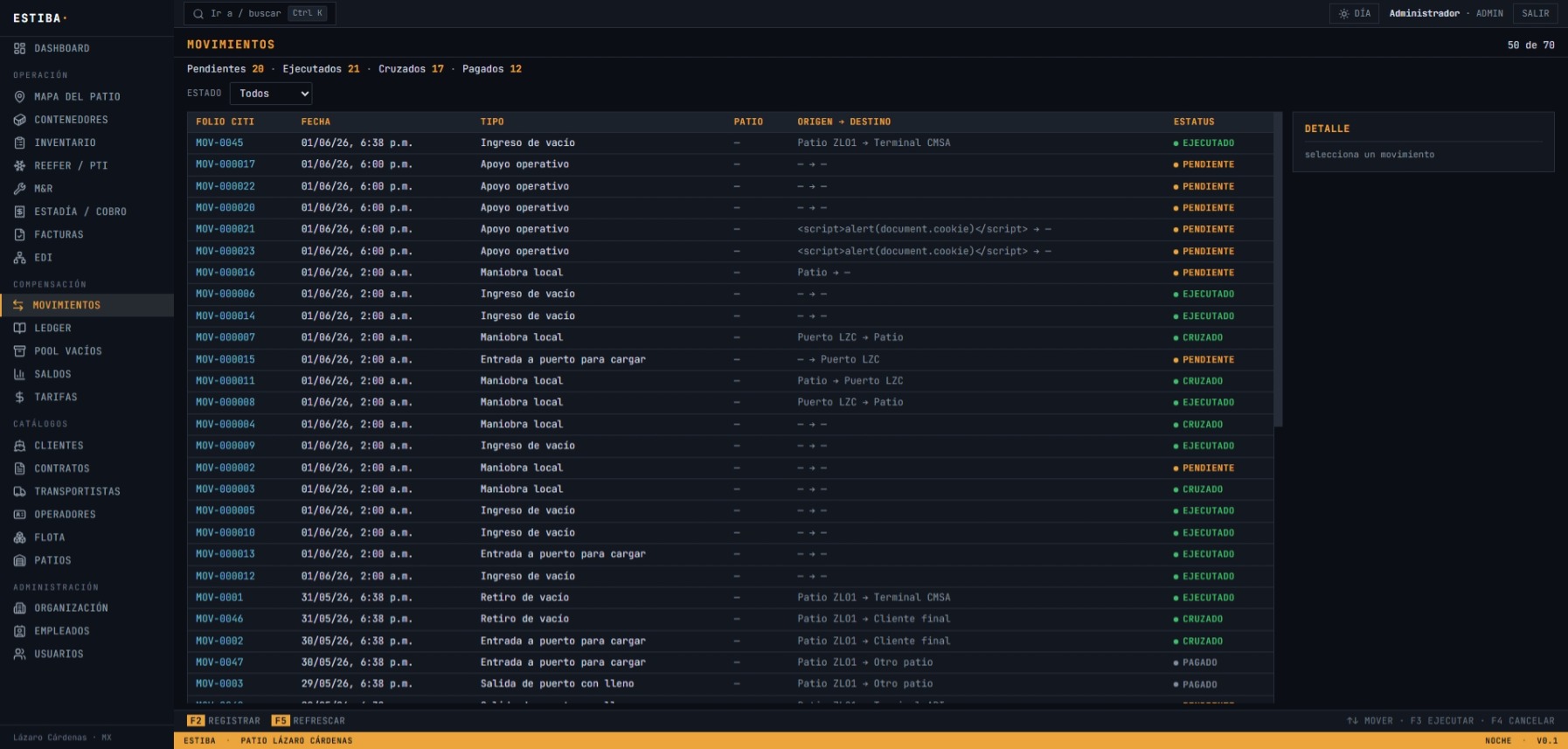Viewport: 1568px width, 749px height.
Task: Click the Organización building icon
Action: (19, 608)
